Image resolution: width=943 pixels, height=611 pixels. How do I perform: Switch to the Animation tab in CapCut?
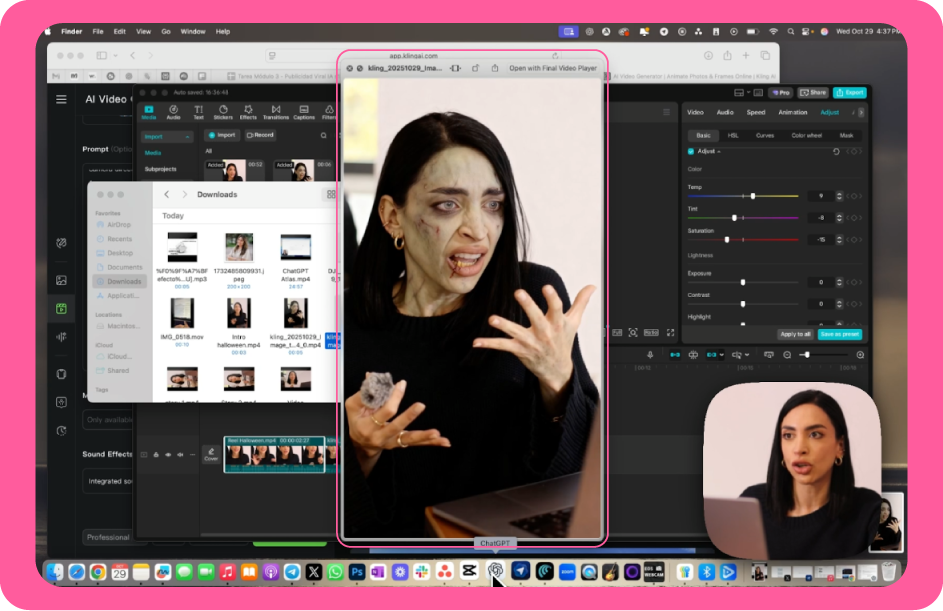click(793, 112)
